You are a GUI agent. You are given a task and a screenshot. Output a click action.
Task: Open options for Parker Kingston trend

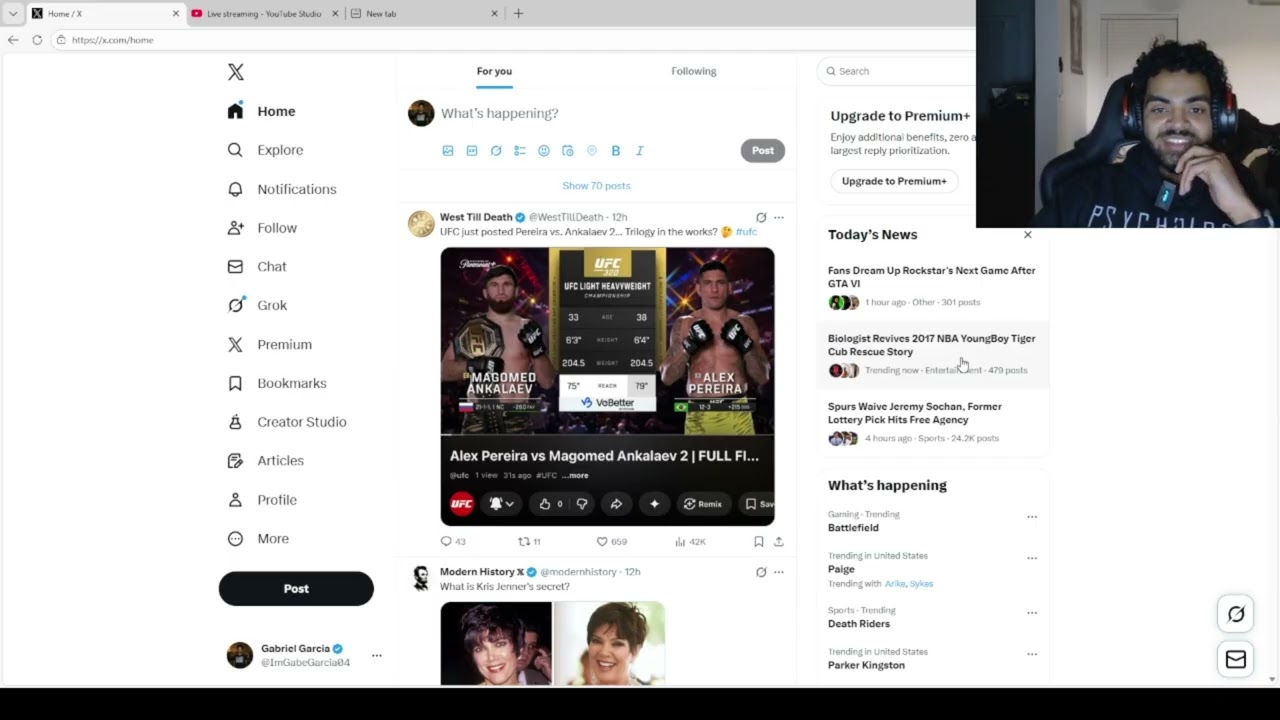1032,654
